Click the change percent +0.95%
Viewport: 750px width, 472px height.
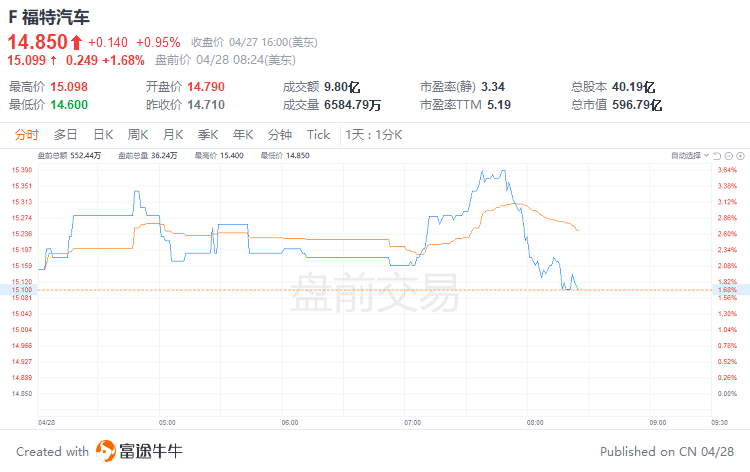coord(158,43)
